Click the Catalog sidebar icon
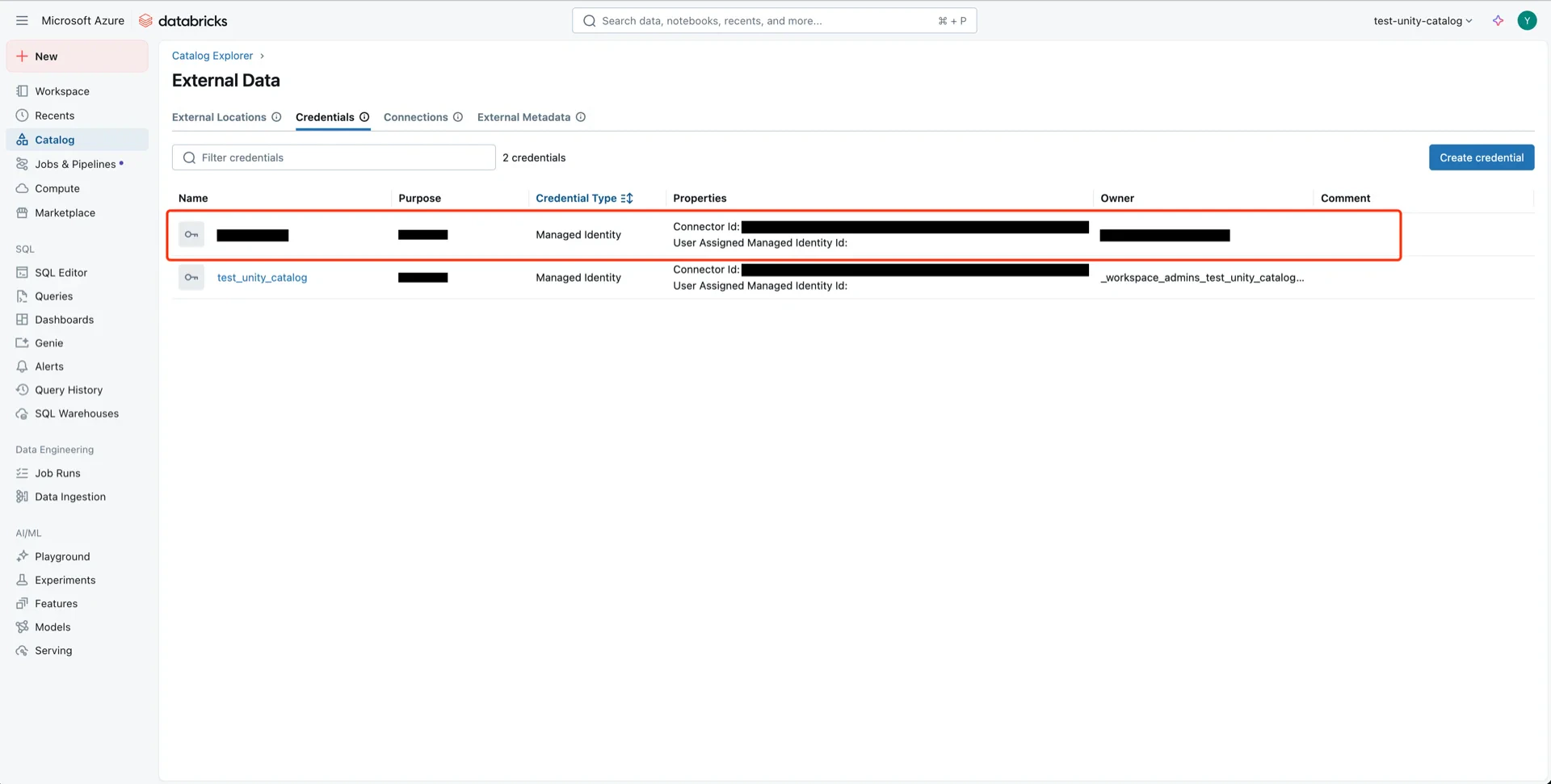The image size is (1551, 784). coord(22,140)
